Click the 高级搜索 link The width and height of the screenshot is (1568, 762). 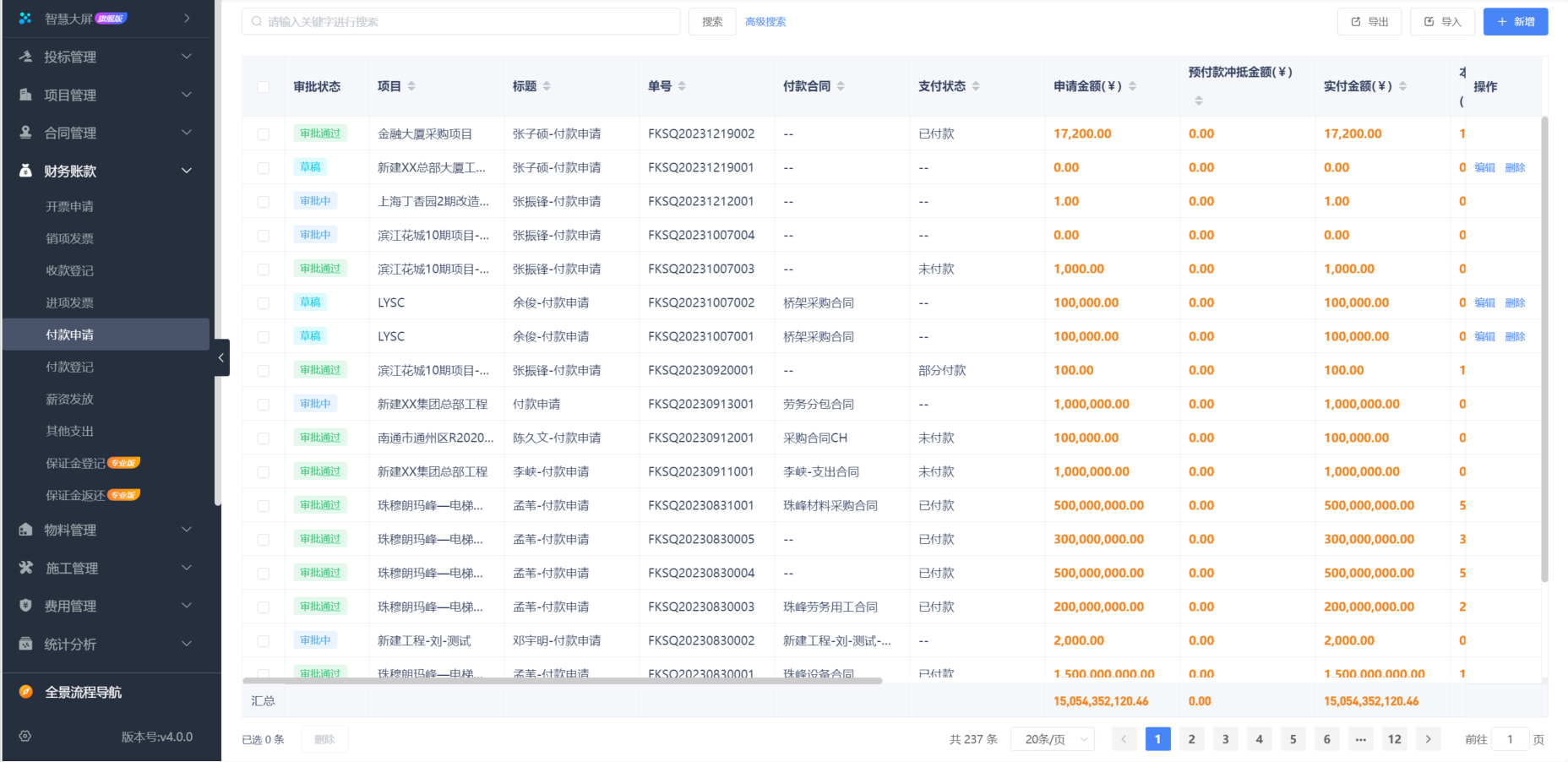[x=765, y=21]
